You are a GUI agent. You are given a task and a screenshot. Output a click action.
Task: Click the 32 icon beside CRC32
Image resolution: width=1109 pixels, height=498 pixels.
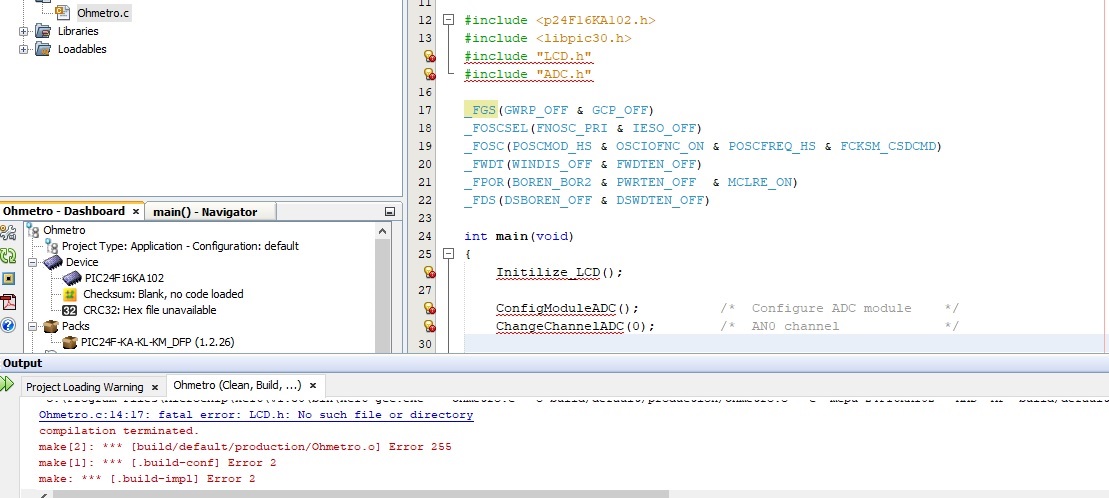tap(70, 311)
